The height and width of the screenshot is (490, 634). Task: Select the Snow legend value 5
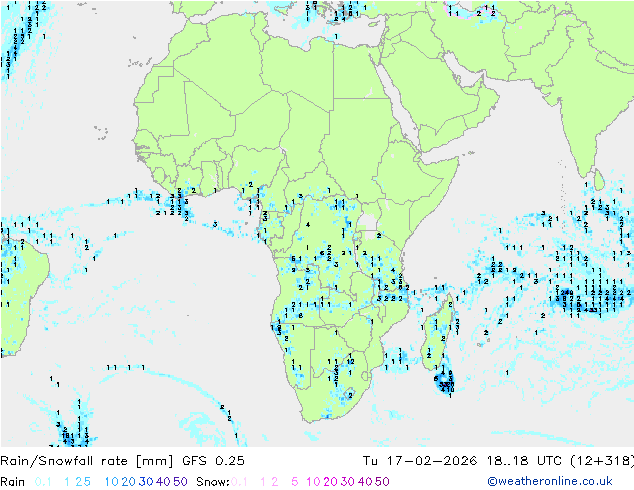click(x=295, y=482)
